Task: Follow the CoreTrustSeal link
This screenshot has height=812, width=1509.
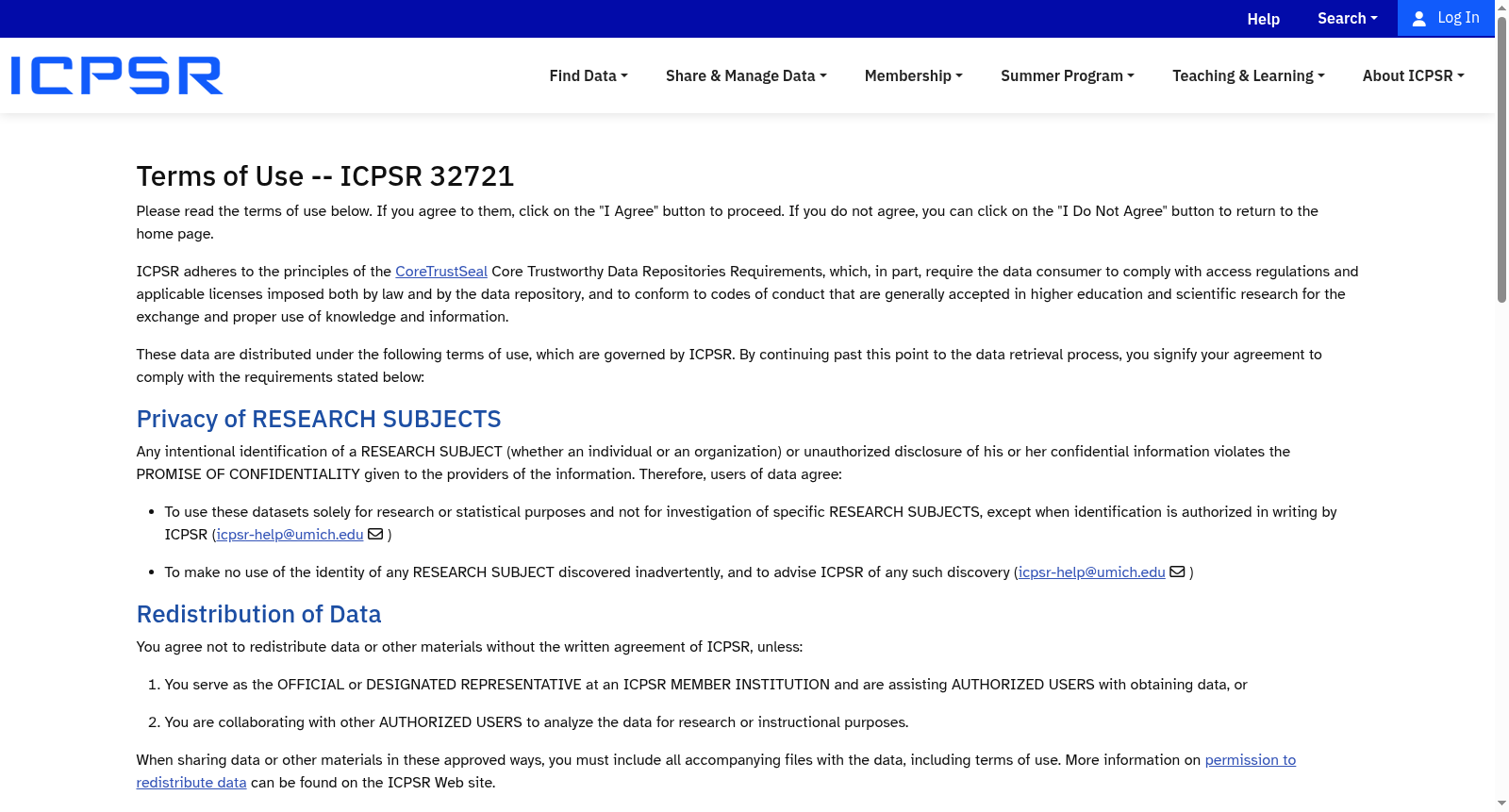Action: click(441, 272)
